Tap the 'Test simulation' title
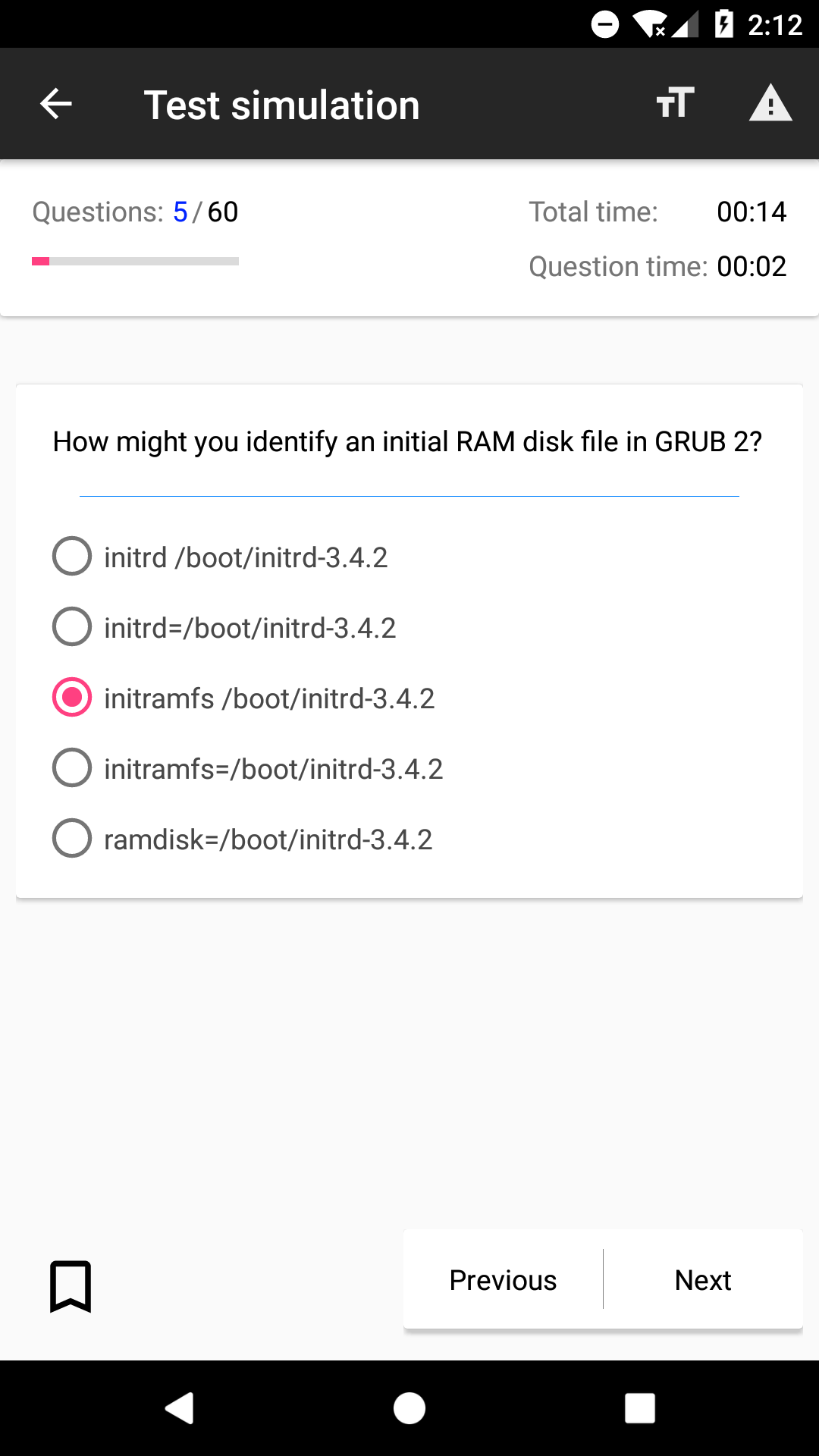The image size is (819, 1456). click(x=282, y=105)
